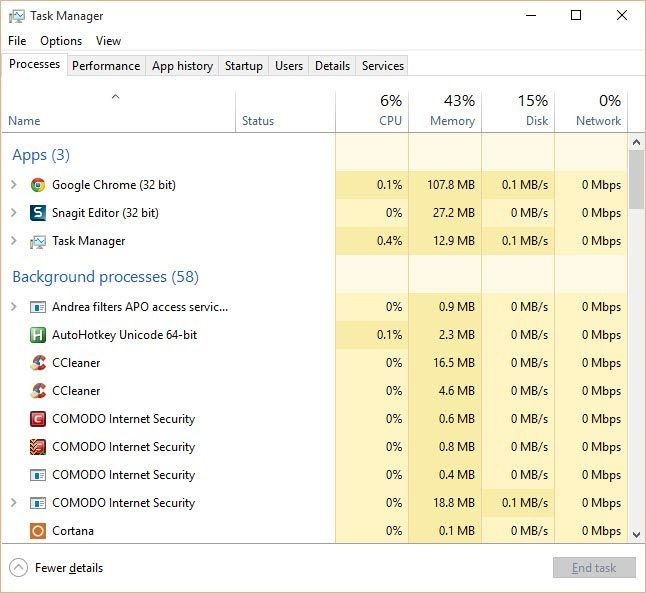Image resolution: width=646 pixels, height=593 pixels.
Task: Expand the Andrea filters APO service row
Action: tap(13, 307)
